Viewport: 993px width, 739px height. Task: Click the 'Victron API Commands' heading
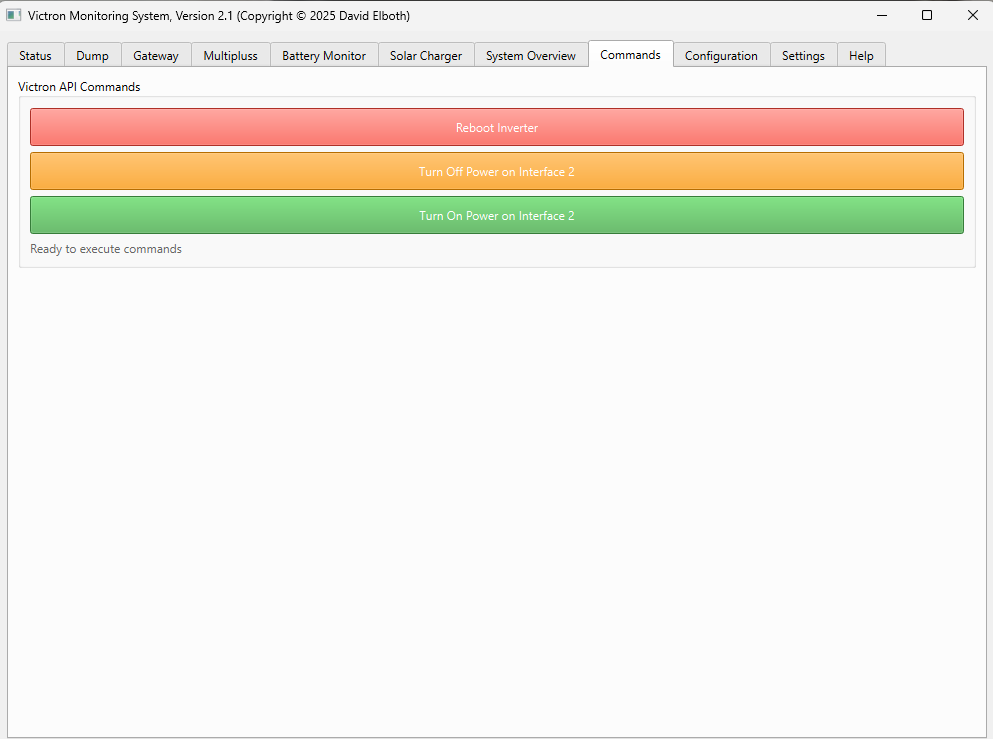click(x=79, y=87)
